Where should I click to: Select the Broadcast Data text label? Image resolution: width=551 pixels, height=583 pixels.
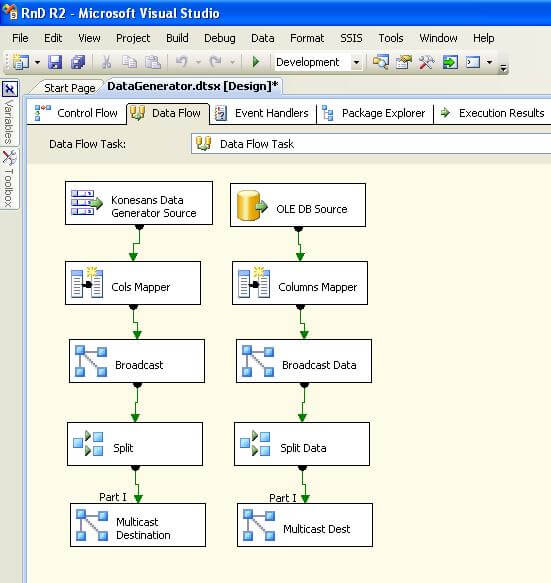pos(319,365)
